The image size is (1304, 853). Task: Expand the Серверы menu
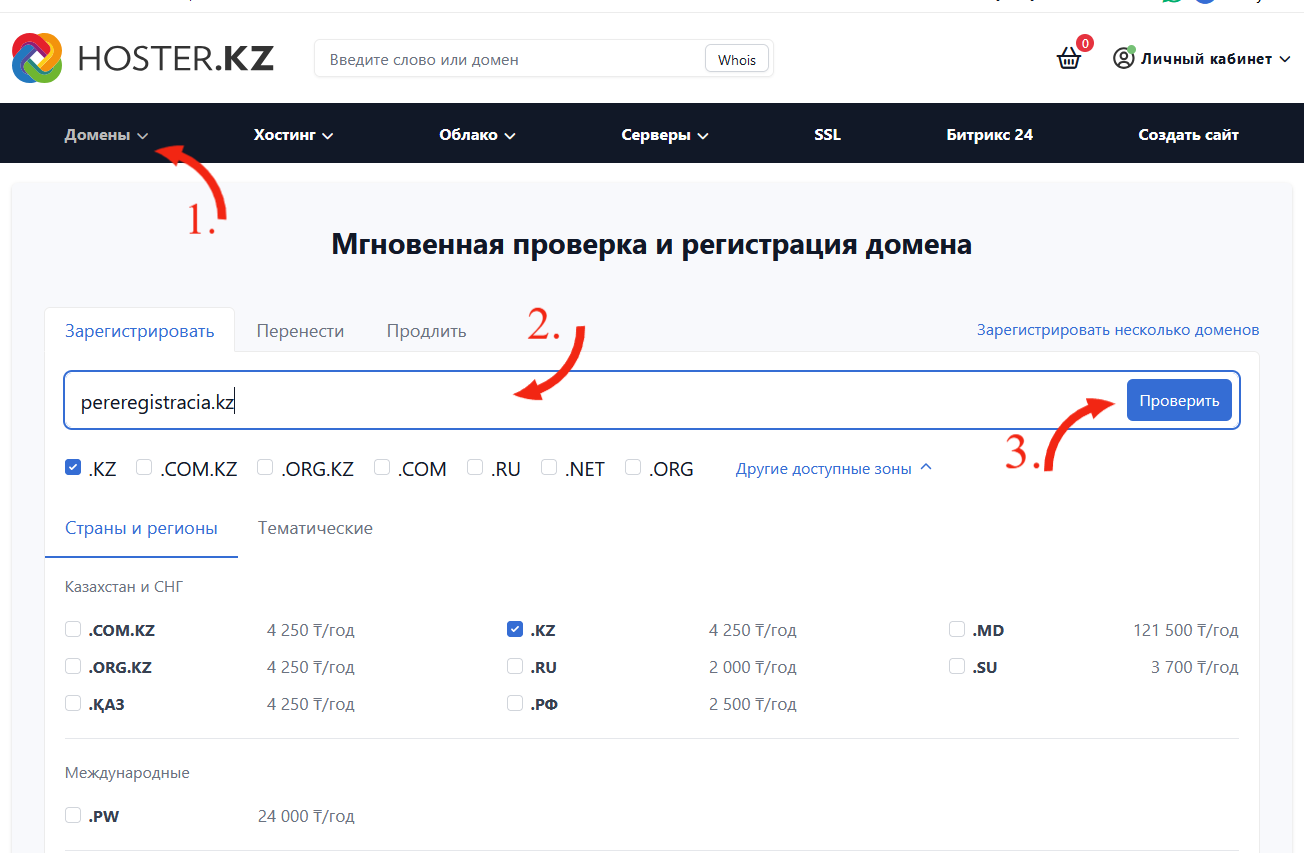click(665, 134)
